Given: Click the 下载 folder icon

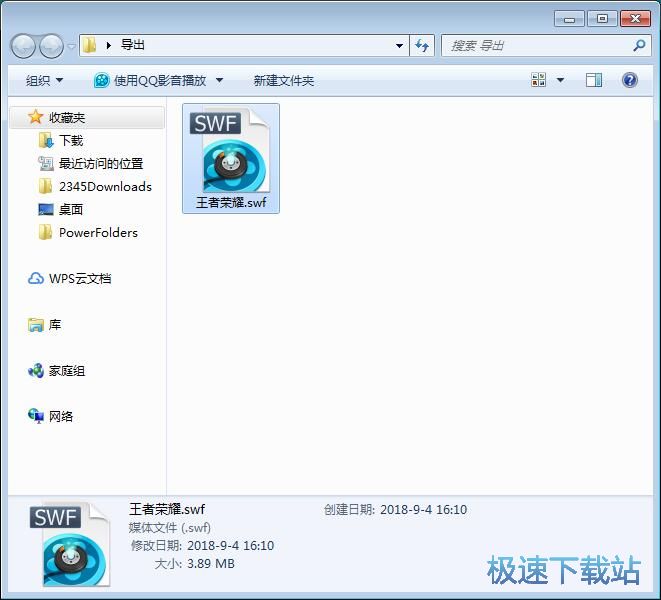Looking at the screenshot, I should click(x=46, y=140).
